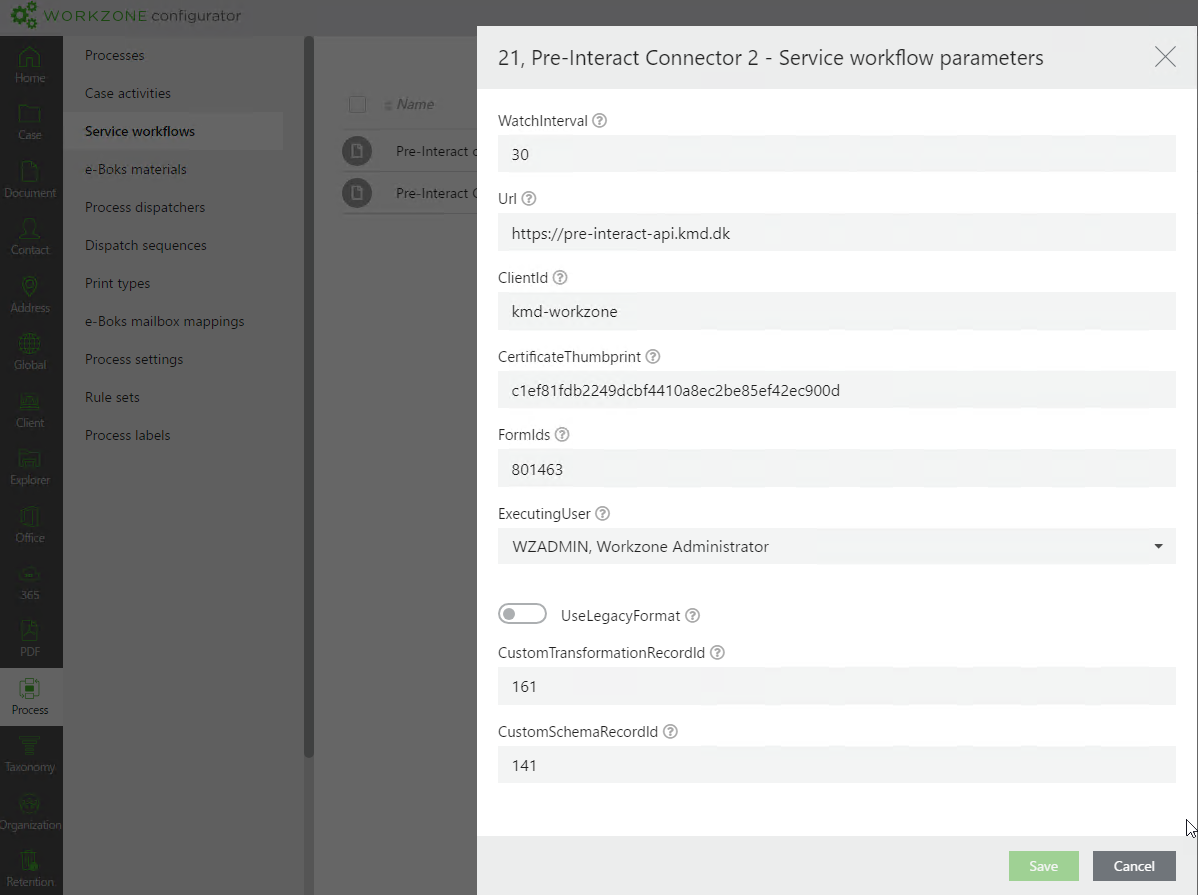The image size is (1198, 895).
Task: Close the Service workflow parameters dialog
Action: pyautogui.click(x=1165, y=57)
